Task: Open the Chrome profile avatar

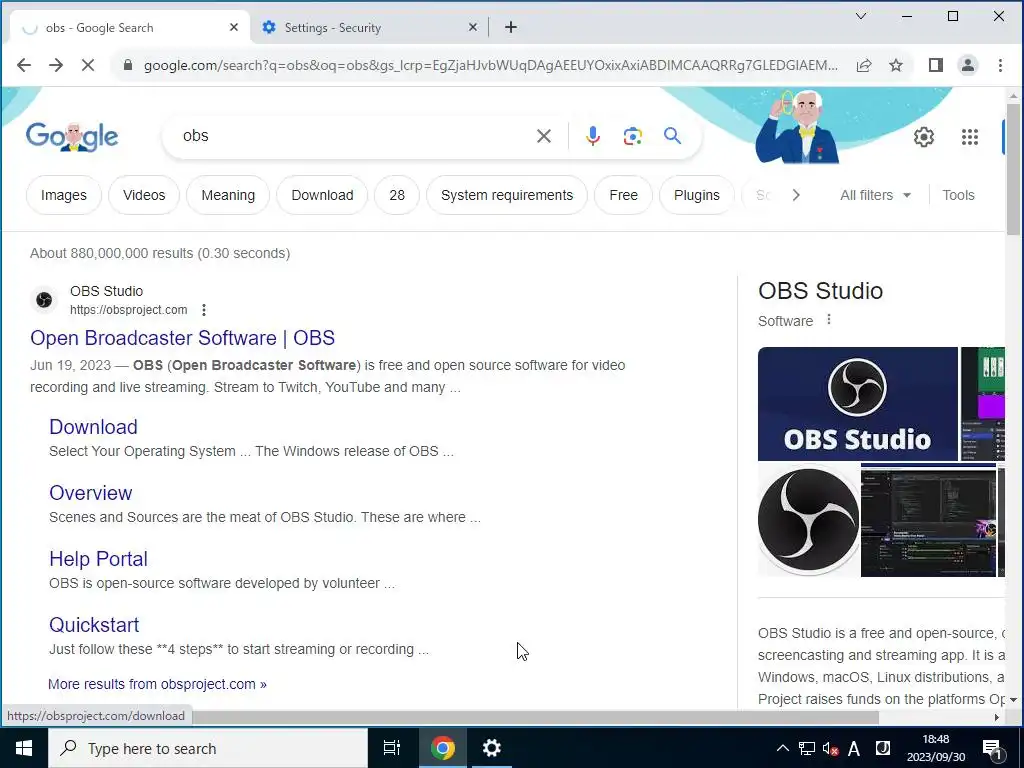Action: click(x=968, y=65)
